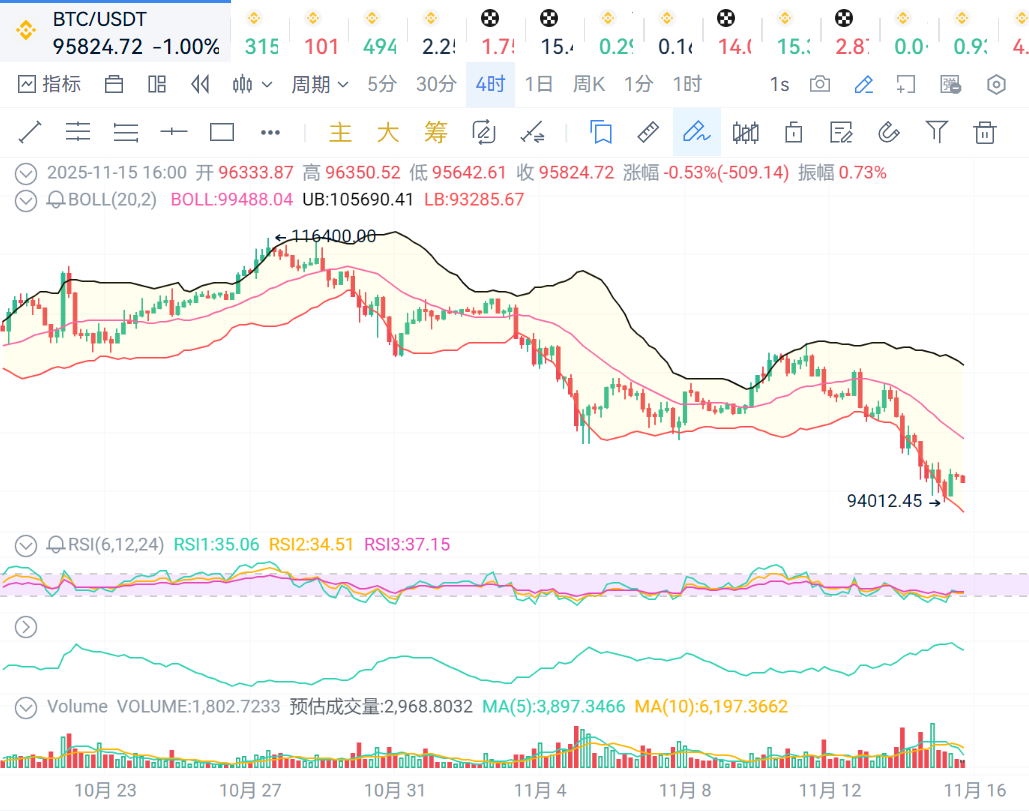Switch to the 30分 timeframe tab
This screenshot has width=1029, height=811.
pyautogui.click(x=436, y=85)
